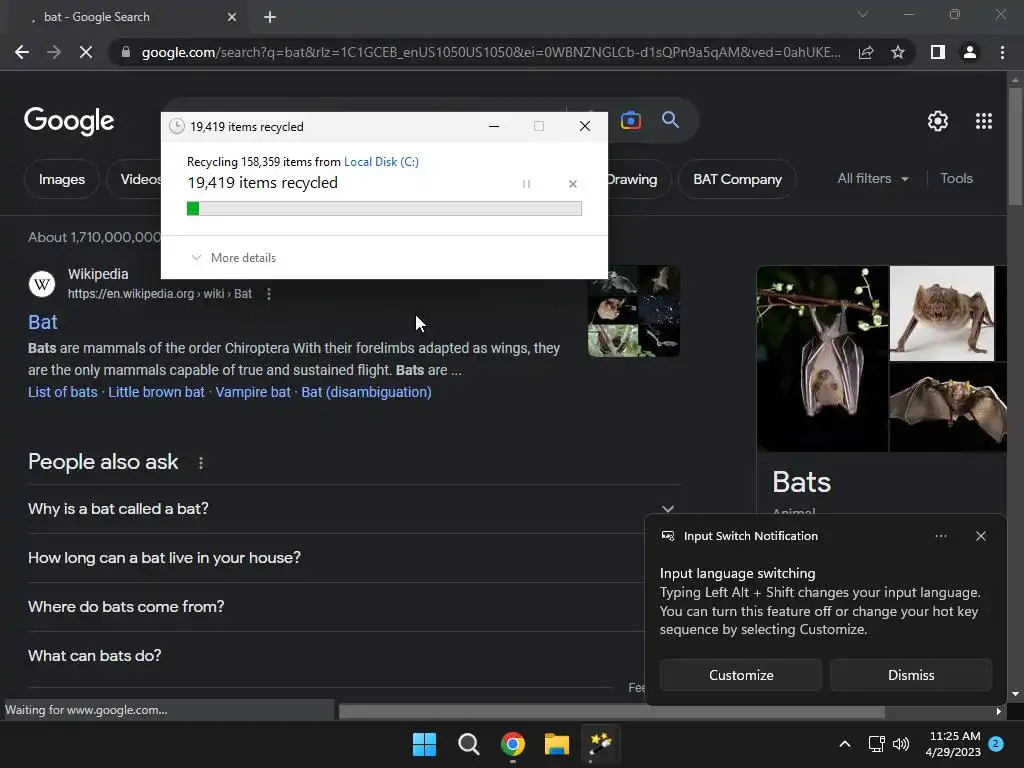Open Google quick settings gear
Screen dimensions: 1024x768
[938, 121]
